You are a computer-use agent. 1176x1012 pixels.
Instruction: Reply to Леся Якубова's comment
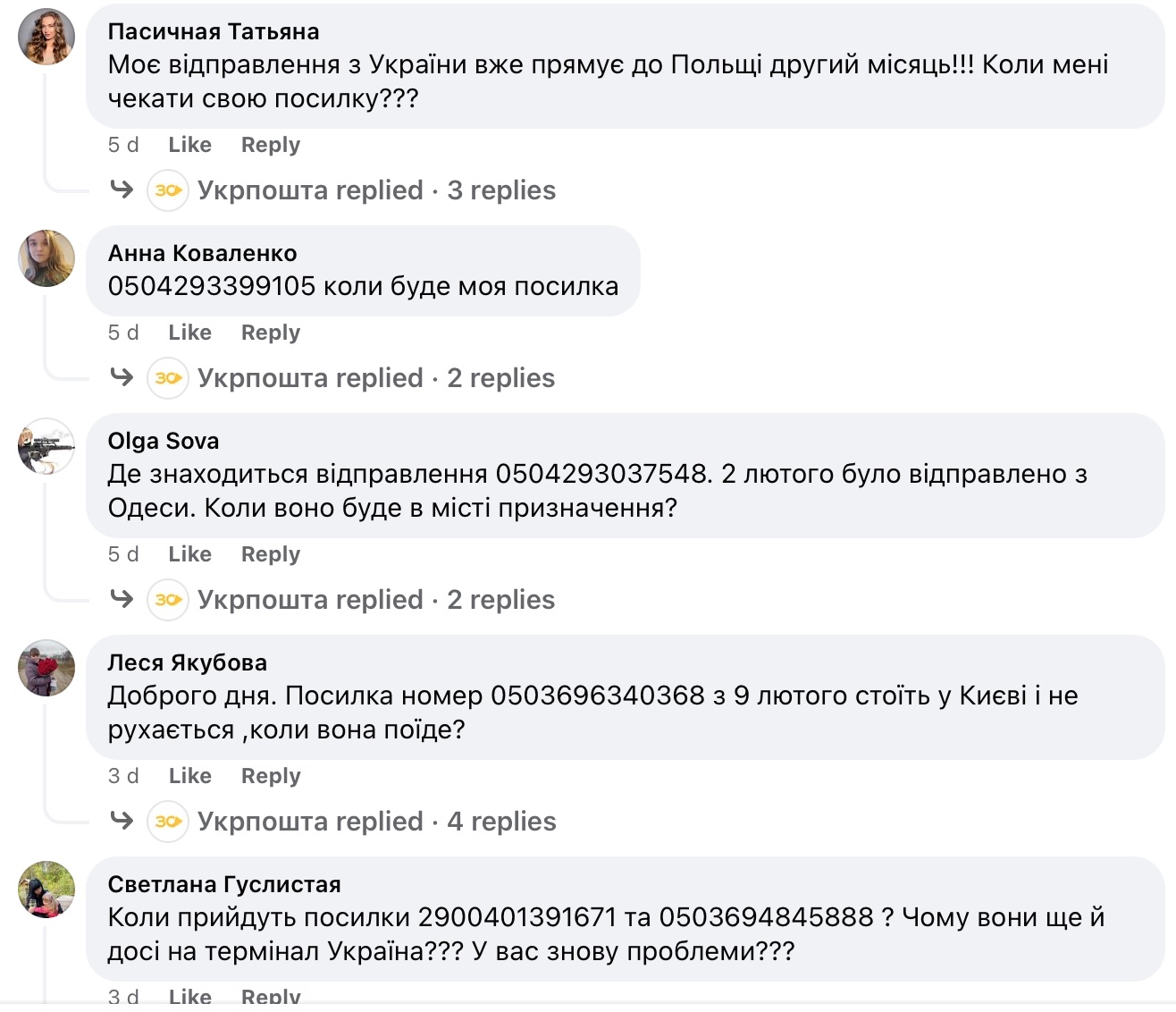pyautogui.click(x=271, y=776)
